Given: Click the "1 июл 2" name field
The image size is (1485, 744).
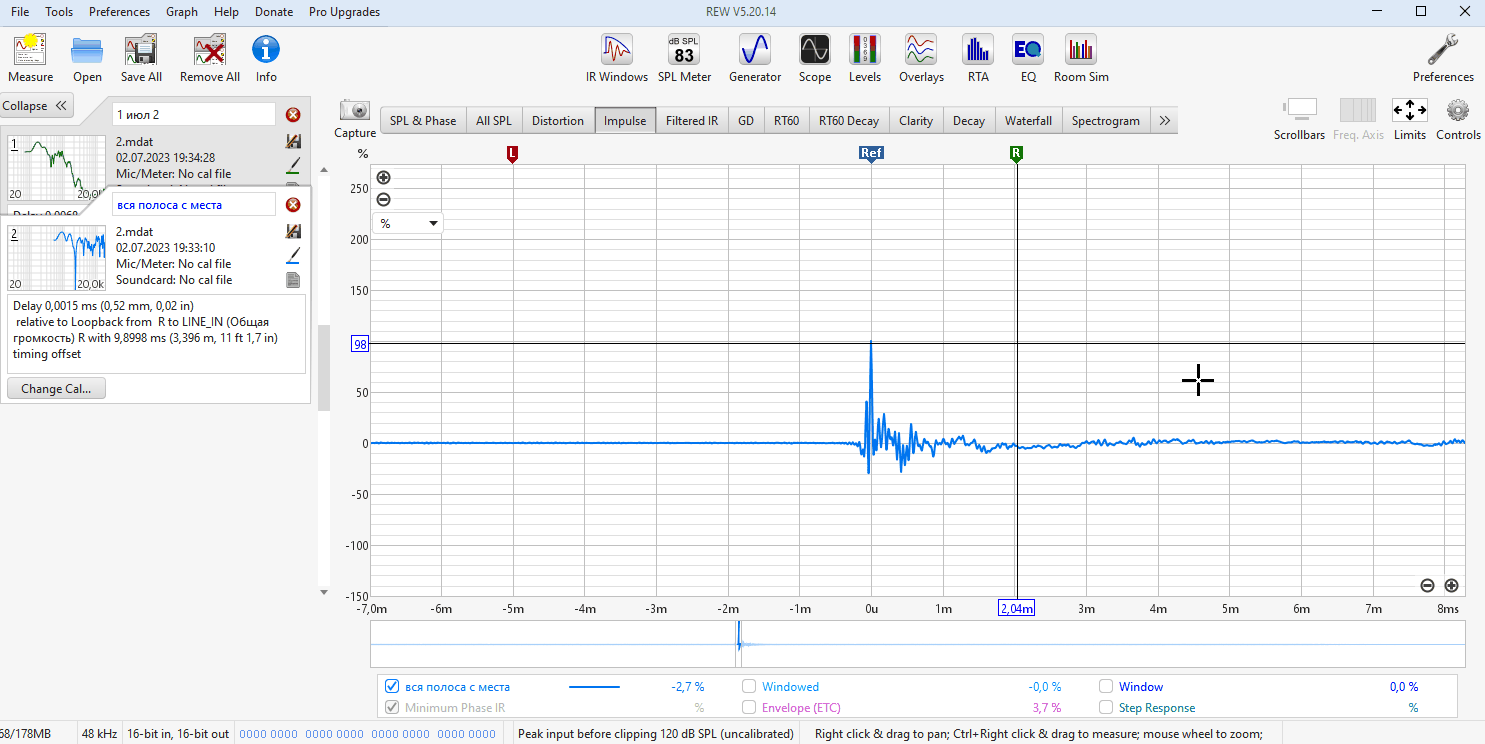Looking at the screenshot, I should tap(193, 115).
